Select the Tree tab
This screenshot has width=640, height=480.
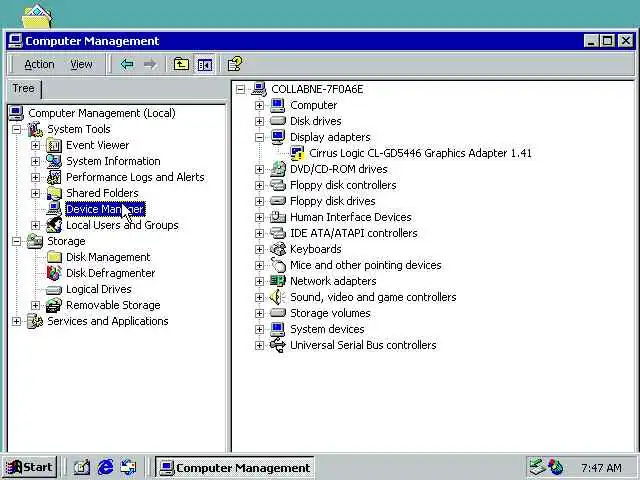(23, 88)
